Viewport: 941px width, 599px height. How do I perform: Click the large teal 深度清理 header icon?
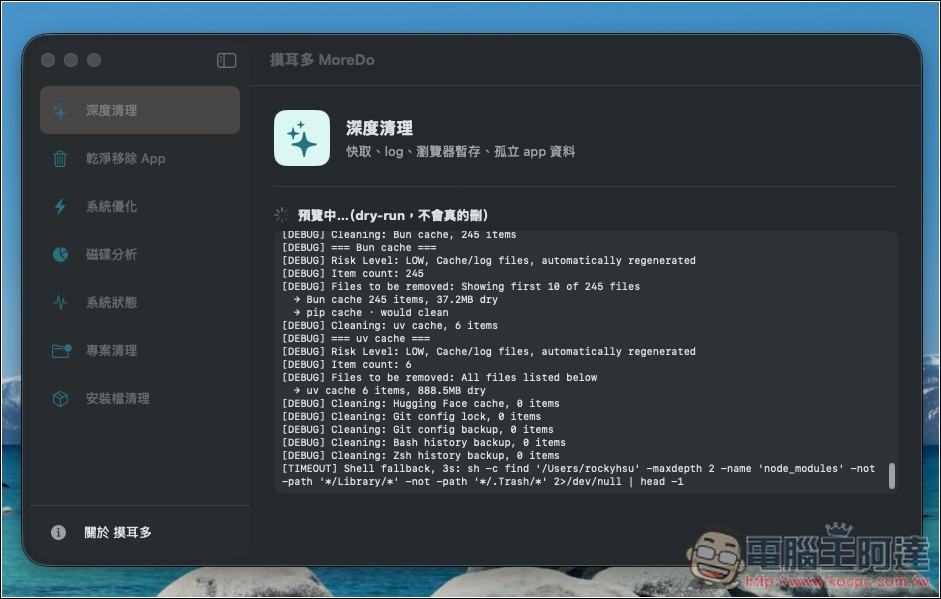(x=301, y=138)
